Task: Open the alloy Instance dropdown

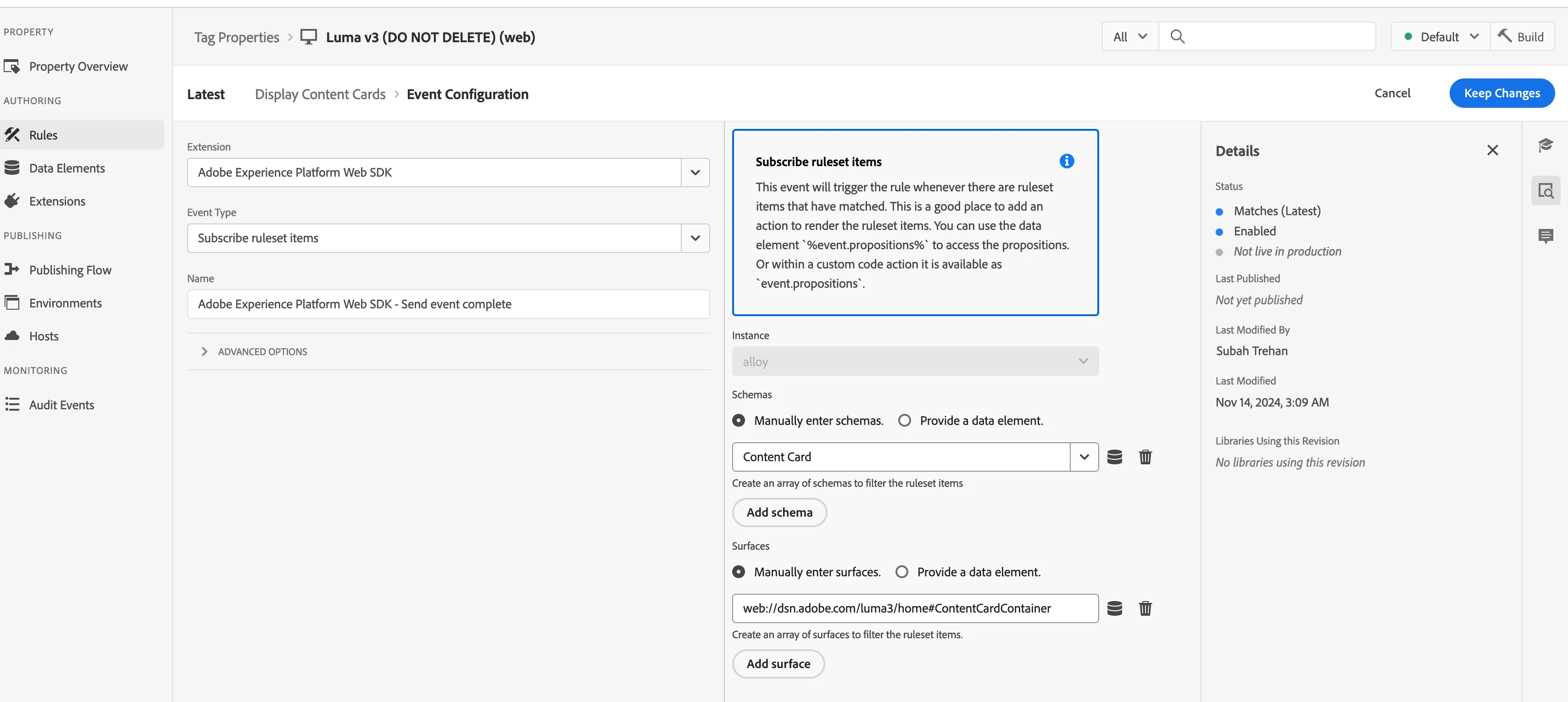Action: pyautogui.click(x=915, y=361)
